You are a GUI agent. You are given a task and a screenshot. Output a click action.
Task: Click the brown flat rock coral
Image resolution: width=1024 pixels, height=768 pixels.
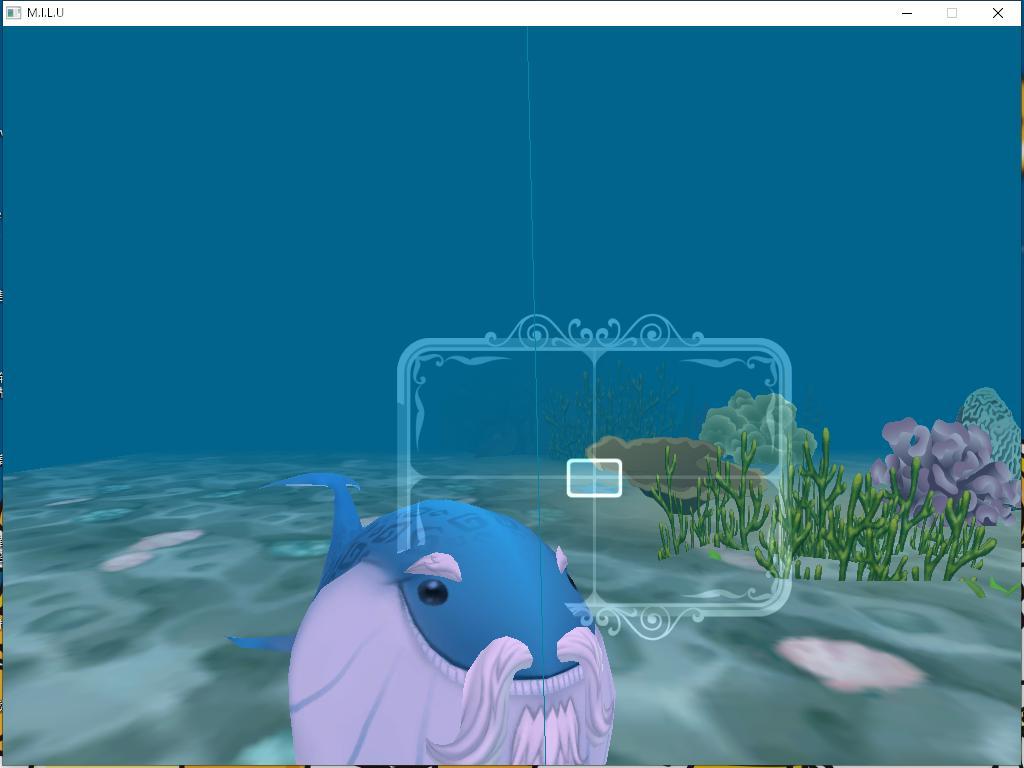point(650,462)
